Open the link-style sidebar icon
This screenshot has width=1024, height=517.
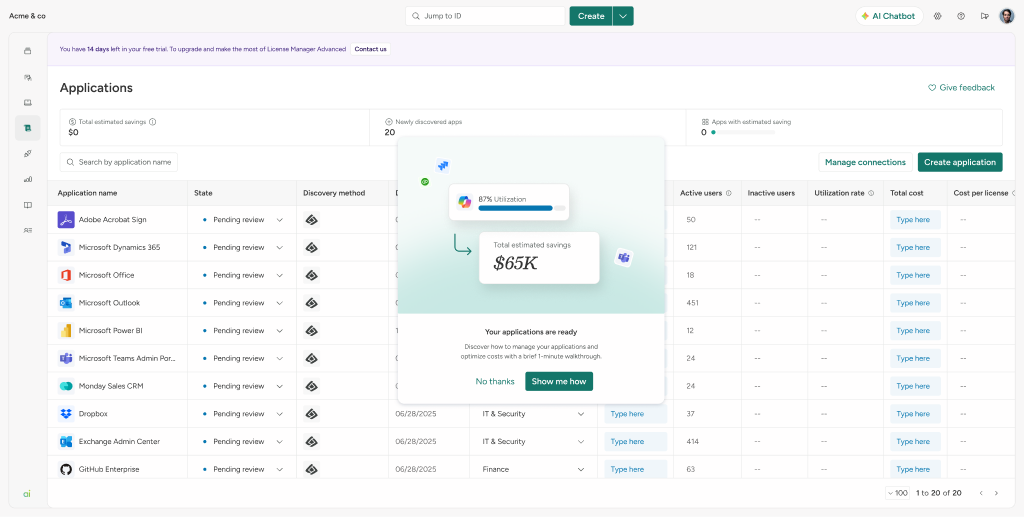pos(27,153)
